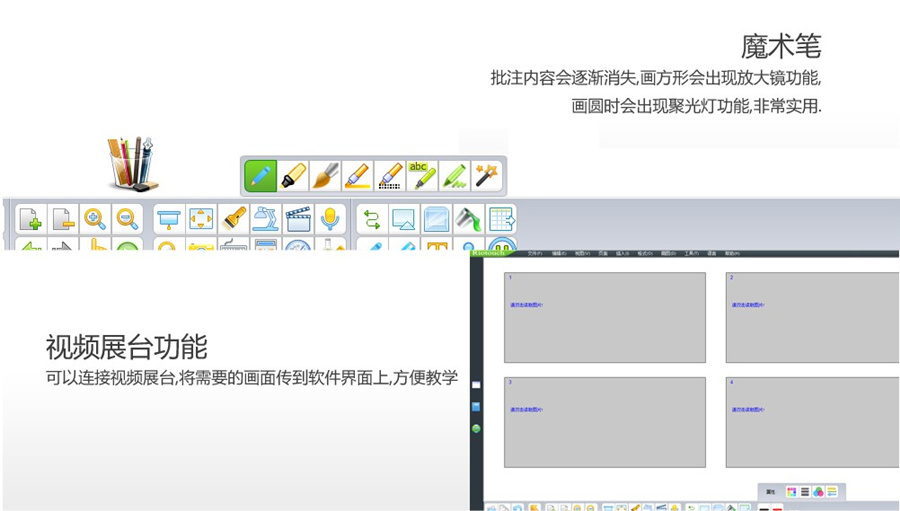Start the clapperboard video recorder
This screenshot has height=511, width=900.
coord(298,219)
